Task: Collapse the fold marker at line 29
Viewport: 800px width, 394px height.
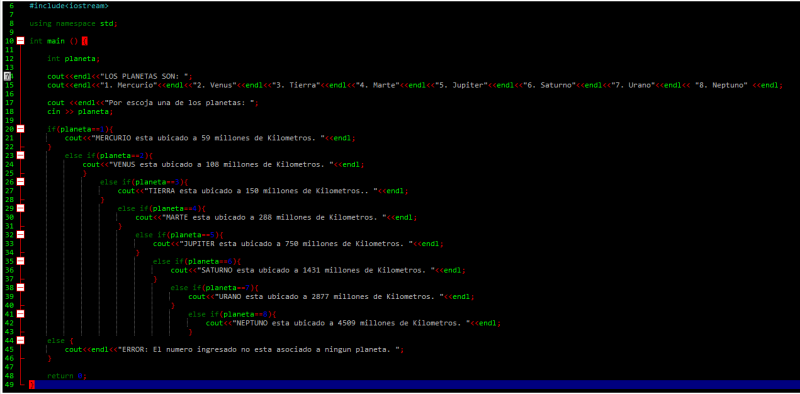Action: 20,208
